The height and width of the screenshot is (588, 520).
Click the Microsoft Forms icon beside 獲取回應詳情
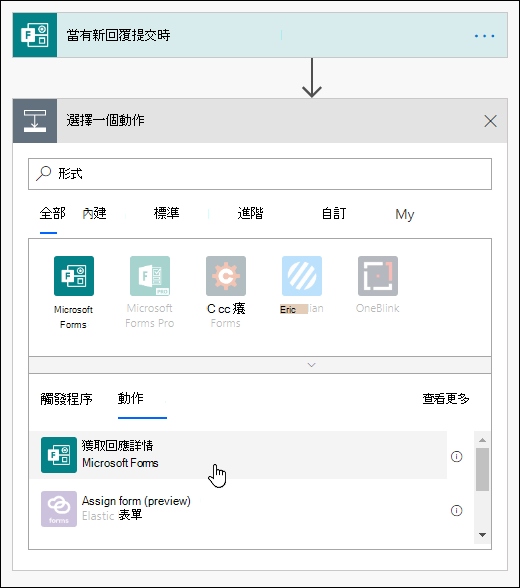pos(59,455)
